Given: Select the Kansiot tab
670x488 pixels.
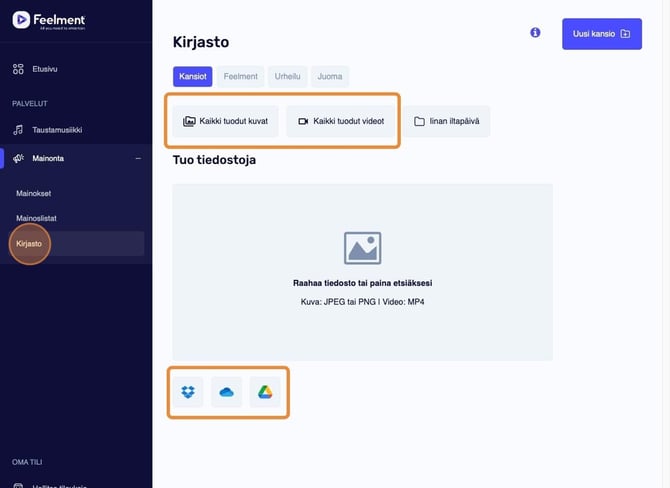Looking at the screenshot, I should [192, 76].
